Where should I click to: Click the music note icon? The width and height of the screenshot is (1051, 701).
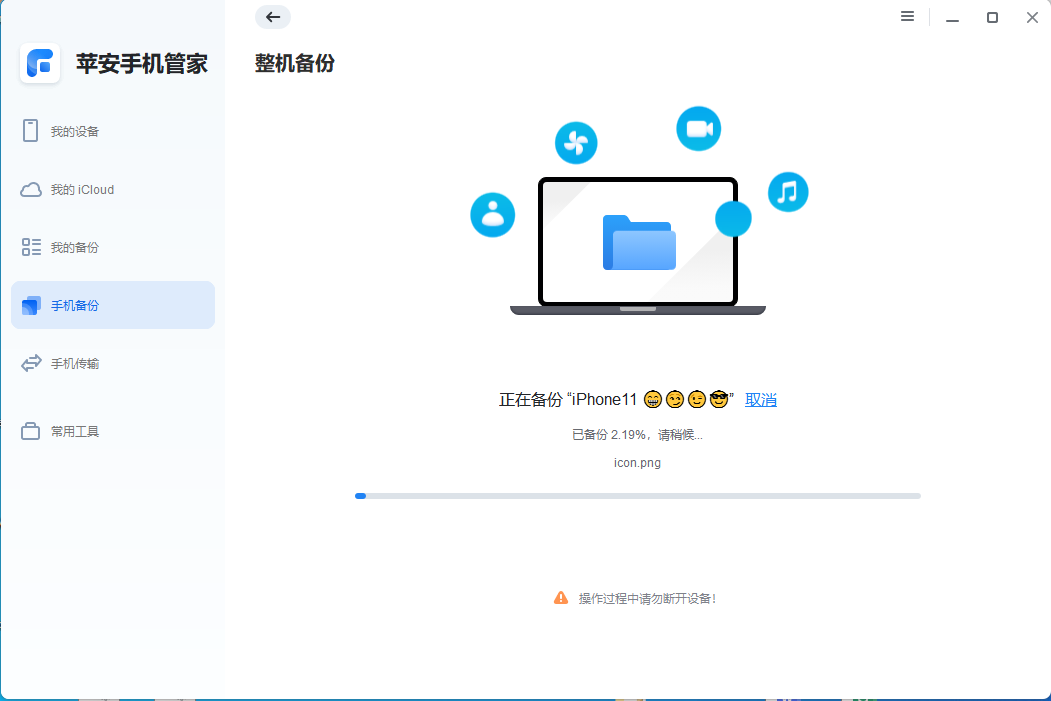[x=788, y=191]
